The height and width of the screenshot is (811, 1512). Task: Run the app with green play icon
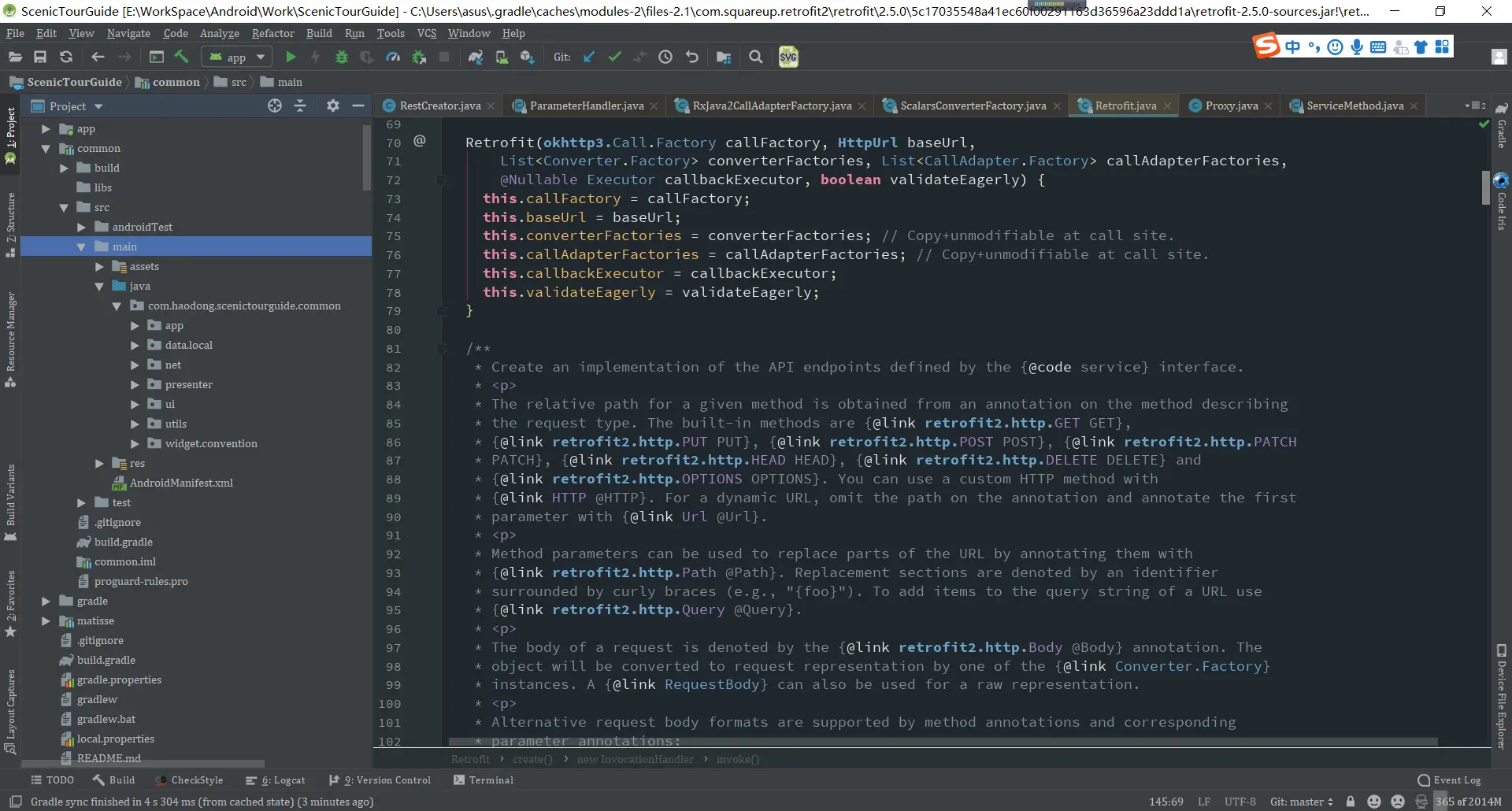coord(291,57)
